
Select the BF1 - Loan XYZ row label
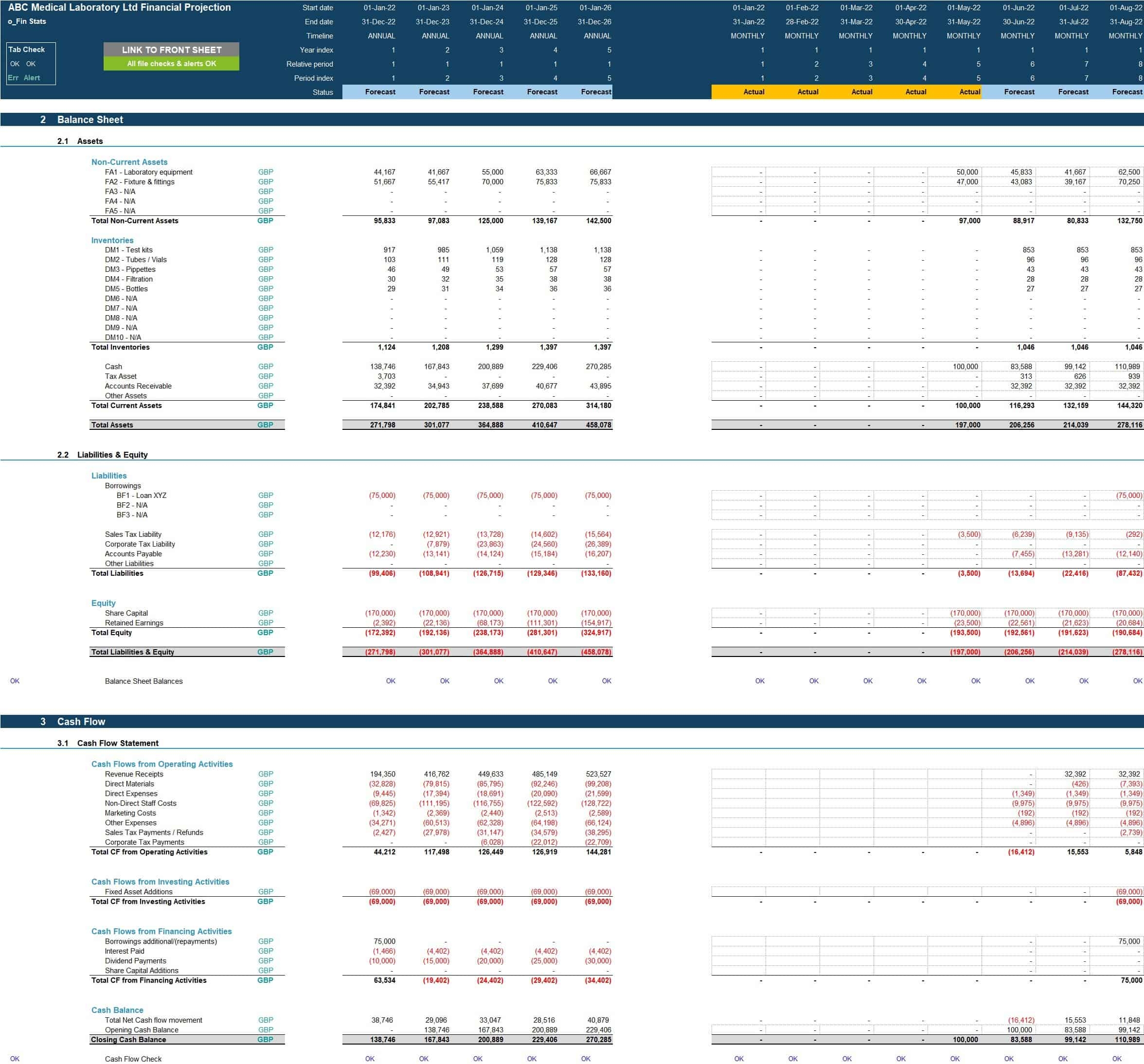pos(141,496)
